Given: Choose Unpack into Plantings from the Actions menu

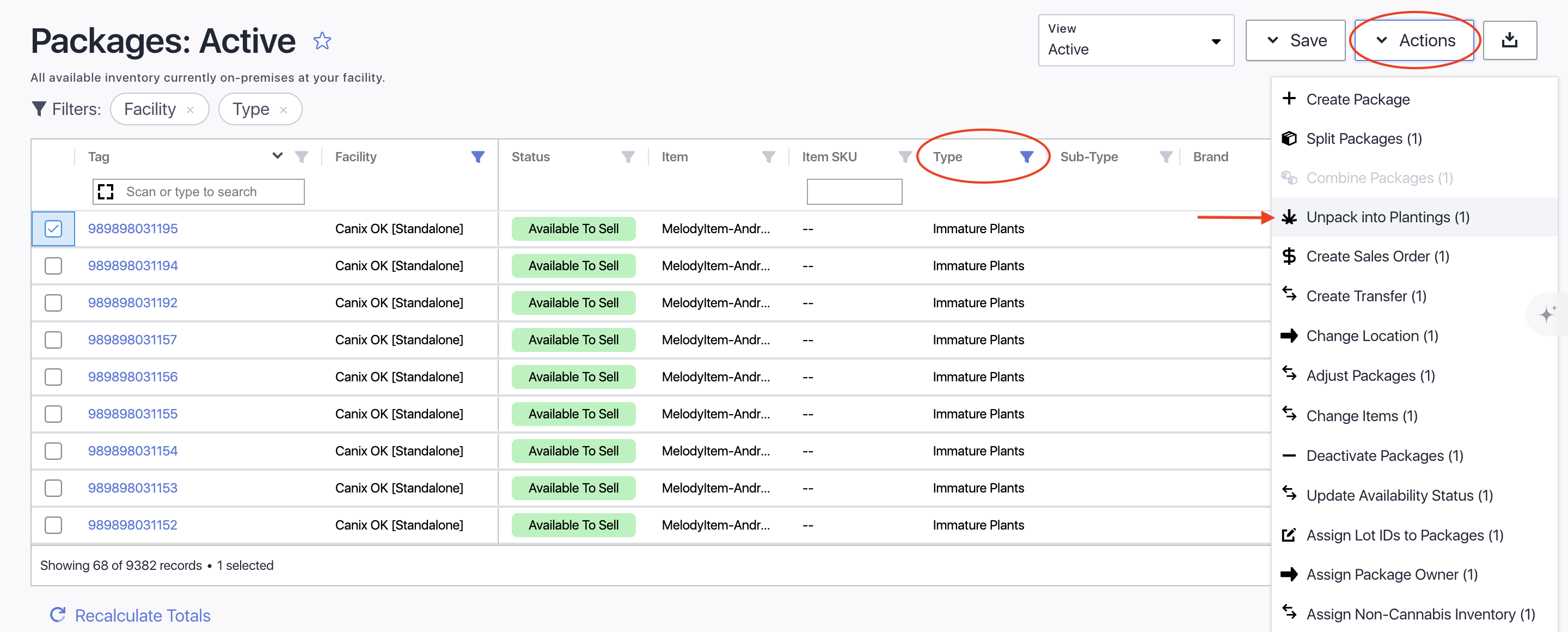Looking at the screenshot, I should coord(1387,217).
